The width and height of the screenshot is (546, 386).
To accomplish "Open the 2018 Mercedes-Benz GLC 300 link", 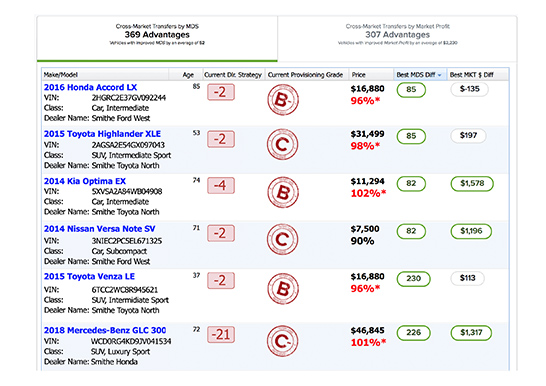I will pyautogui.click(x=105, y=330).
